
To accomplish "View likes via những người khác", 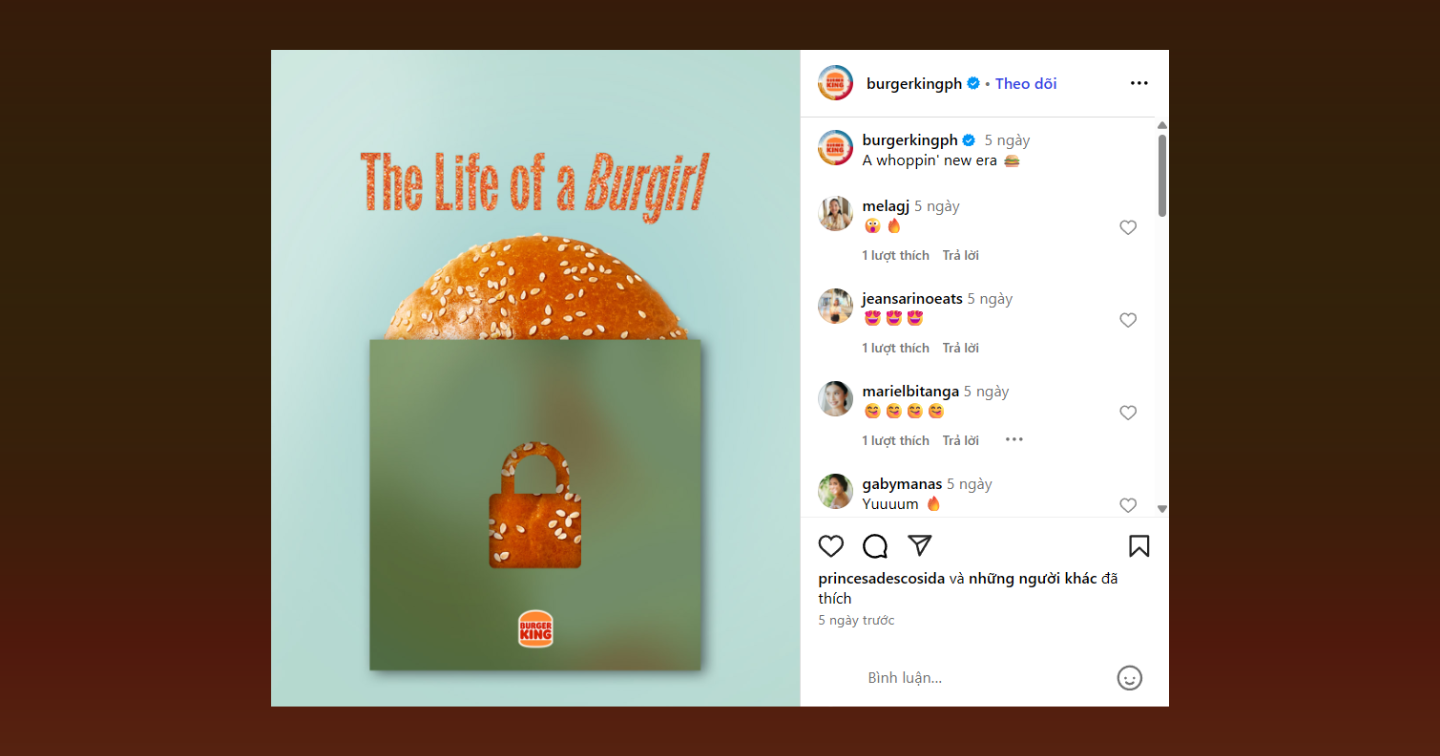I will click(x=1033, y=579).
